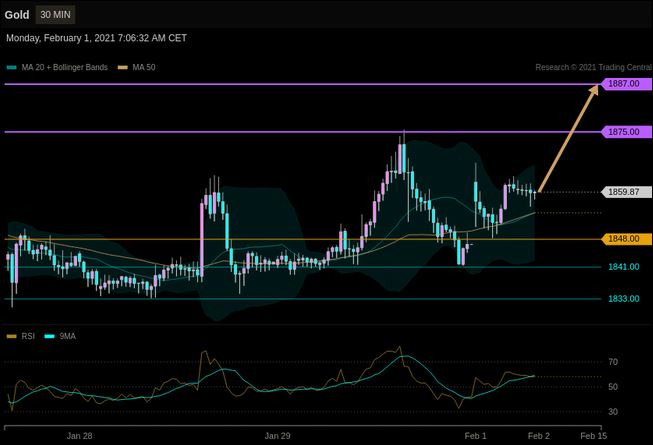This screenshot has width=653, height=445.
Task: Click the MA 20 + Bollinger Bands legend swatch
Action: pos(12,67)
